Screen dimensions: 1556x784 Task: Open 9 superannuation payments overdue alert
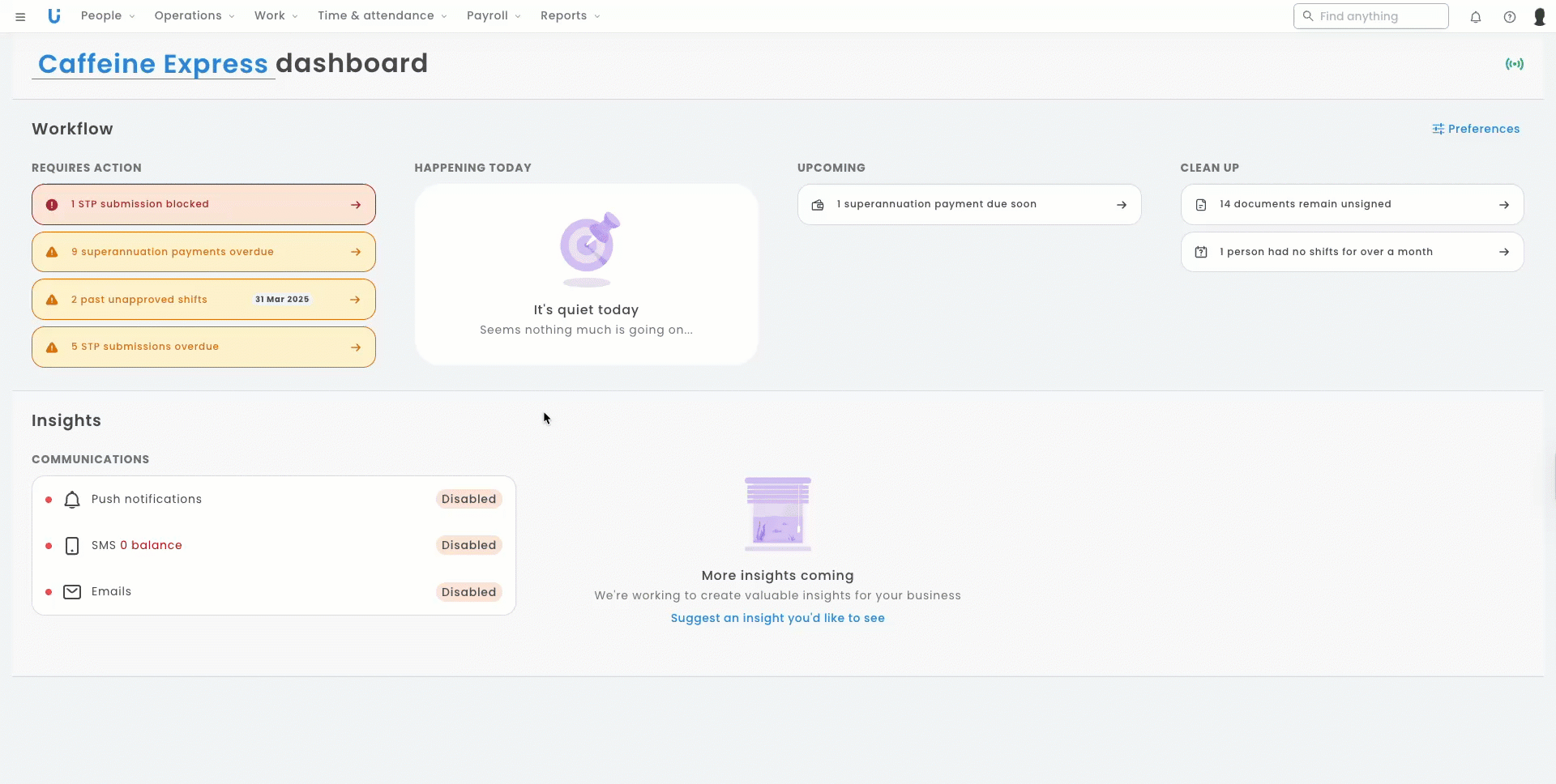pos(203,252)
